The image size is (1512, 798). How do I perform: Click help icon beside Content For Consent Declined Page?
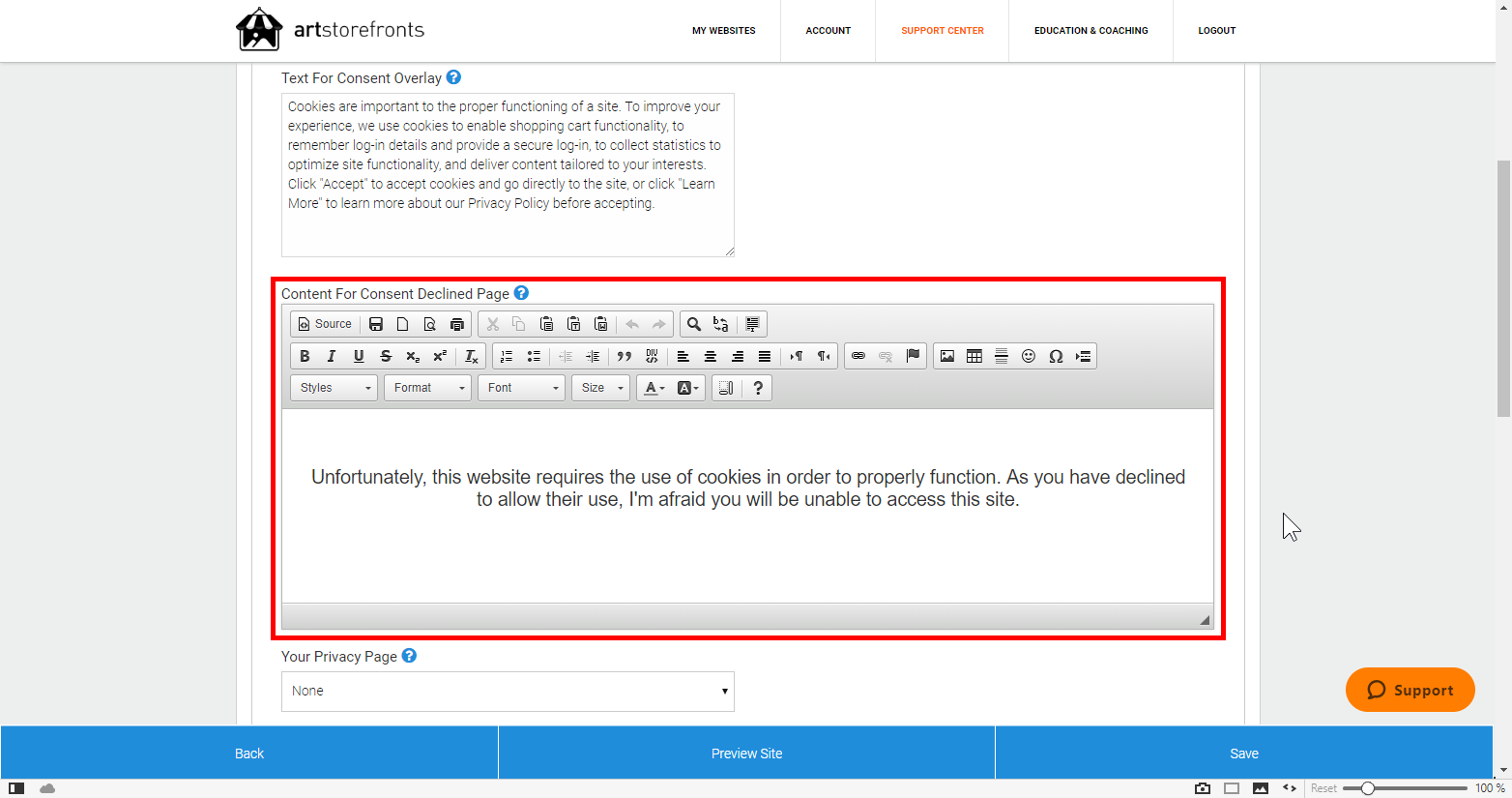pyautogui.click(x=521, y=293)
